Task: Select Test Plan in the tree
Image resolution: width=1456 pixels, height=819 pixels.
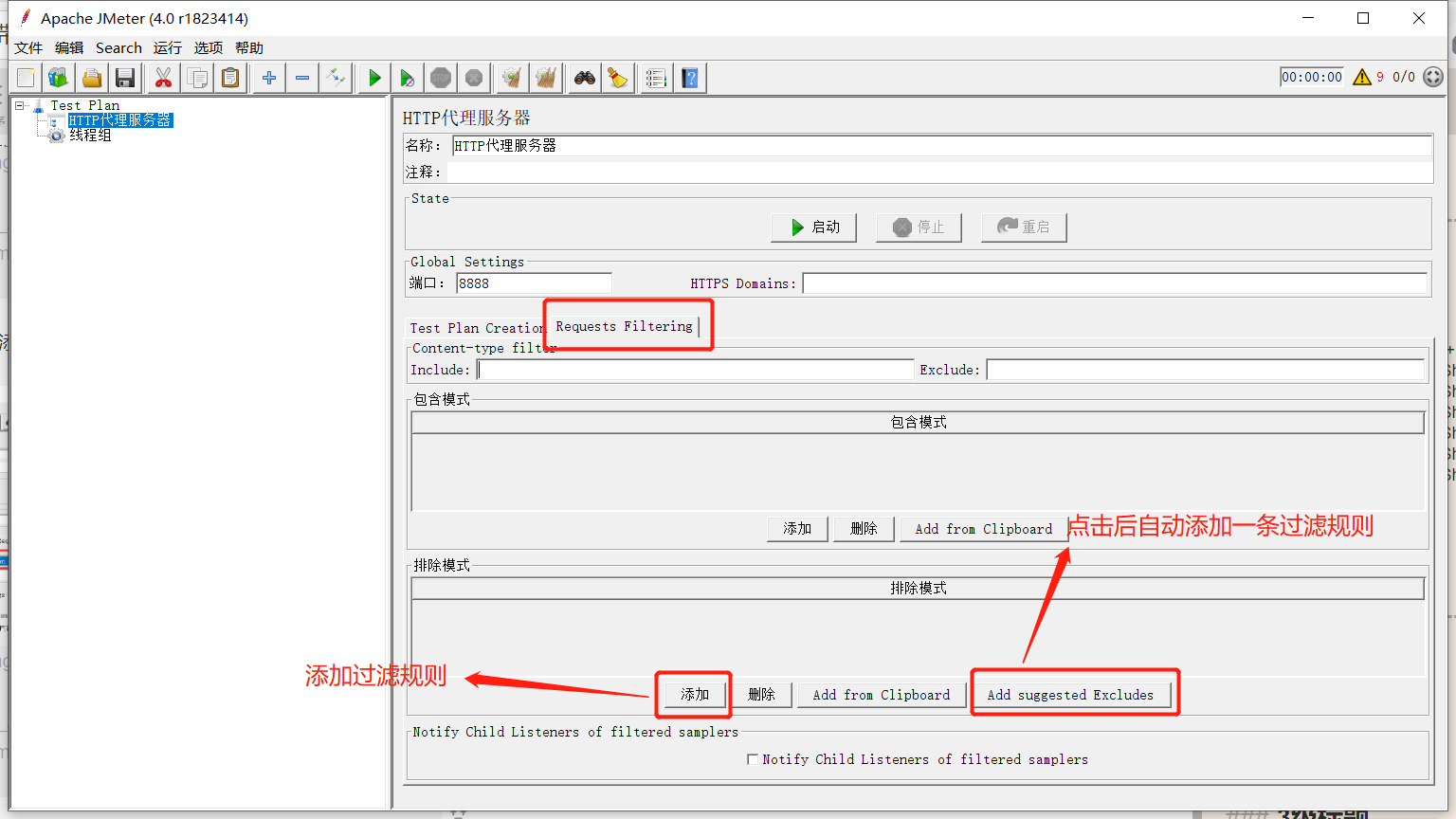Action: coord(85,105)
